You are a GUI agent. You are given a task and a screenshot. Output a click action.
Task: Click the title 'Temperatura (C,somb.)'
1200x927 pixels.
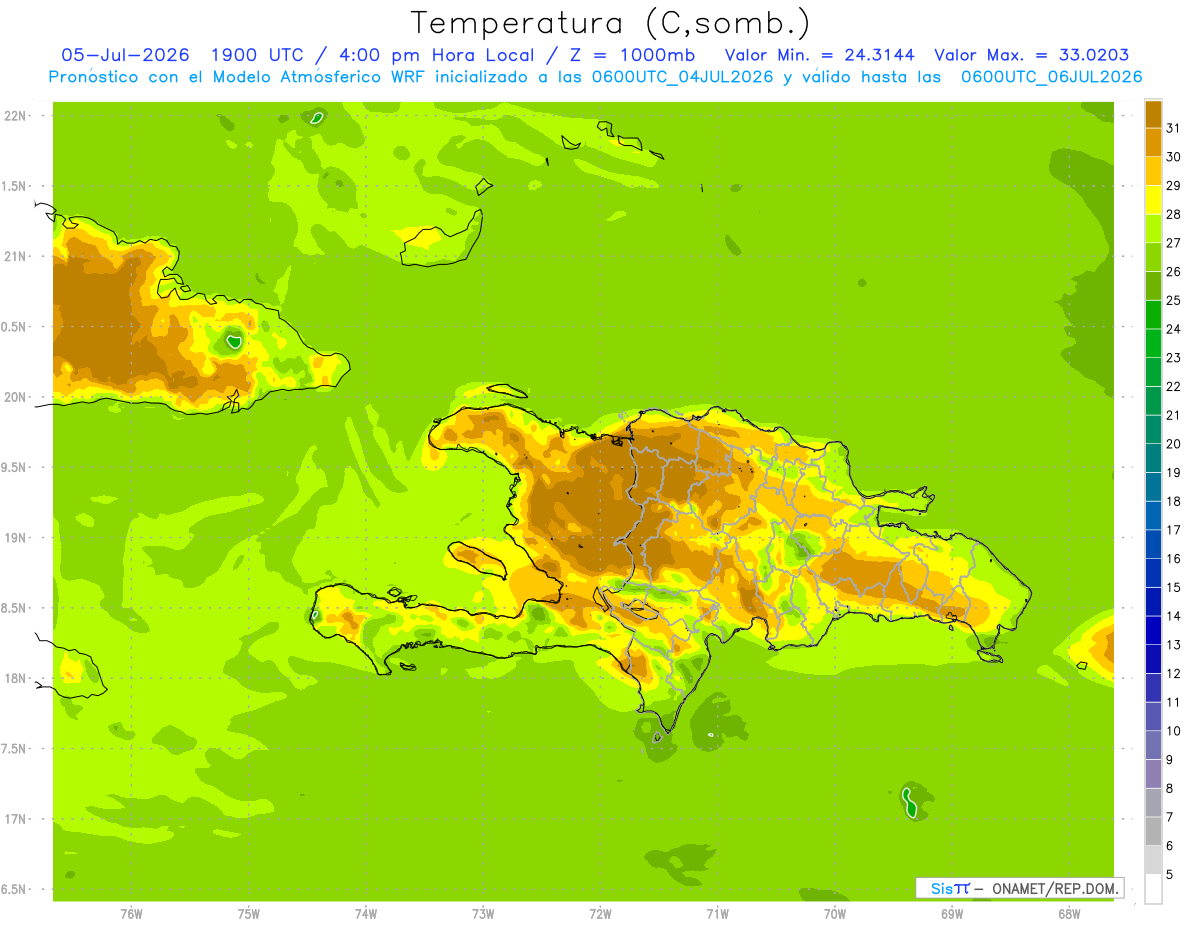(x=610, y=23)
